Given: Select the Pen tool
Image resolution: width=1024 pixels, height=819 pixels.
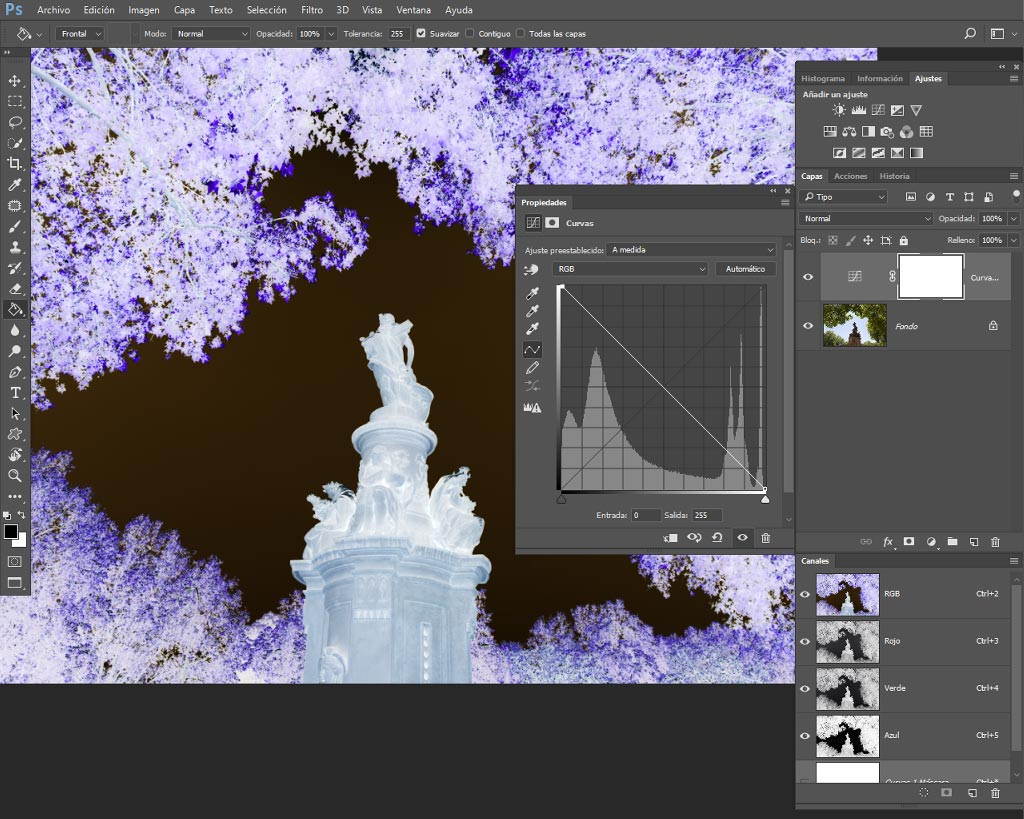Looking at the screenshot, I should (x=14, y=372).
